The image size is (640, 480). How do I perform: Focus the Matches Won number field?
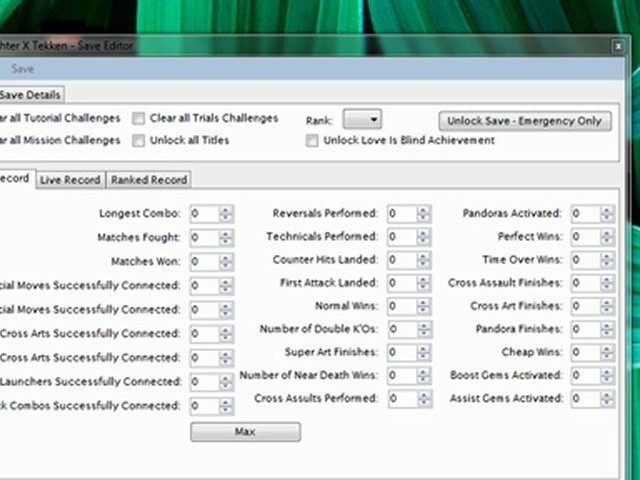tap(205, 262)
